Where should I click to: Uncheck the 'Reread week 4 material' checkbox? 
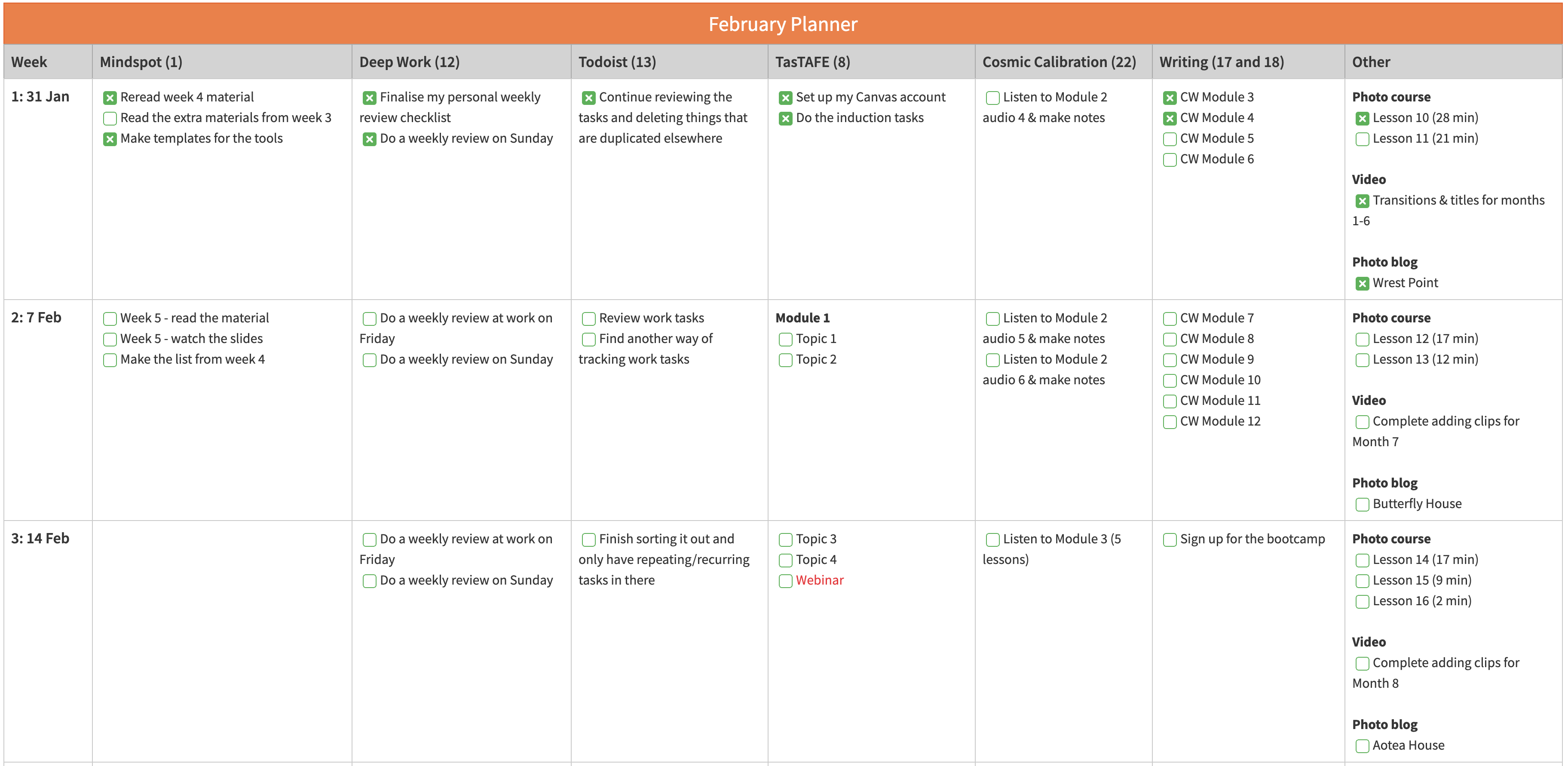110,98
